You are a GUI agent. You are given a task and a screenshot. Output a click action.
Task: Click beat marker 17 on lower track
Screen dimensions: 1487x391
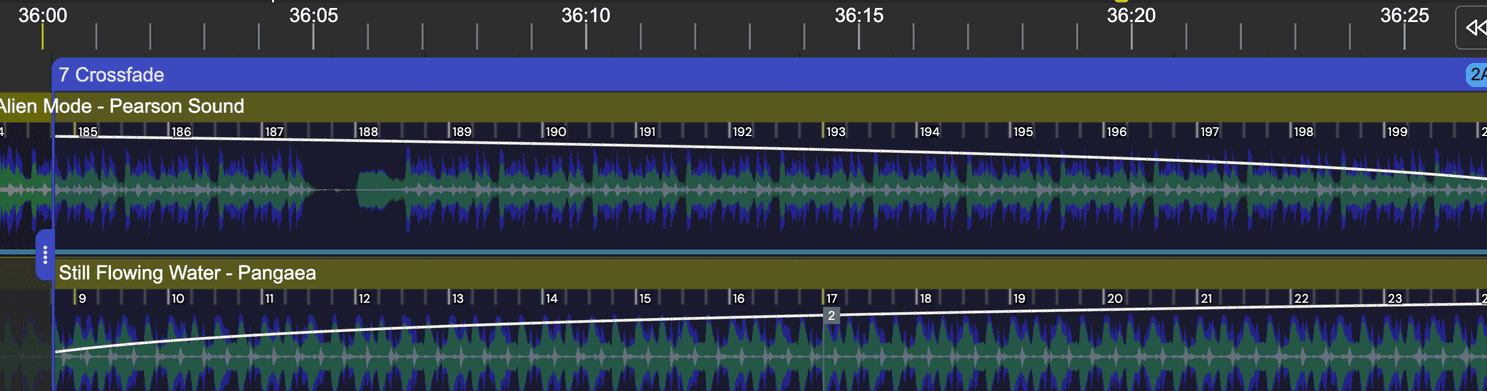point(831,299)
